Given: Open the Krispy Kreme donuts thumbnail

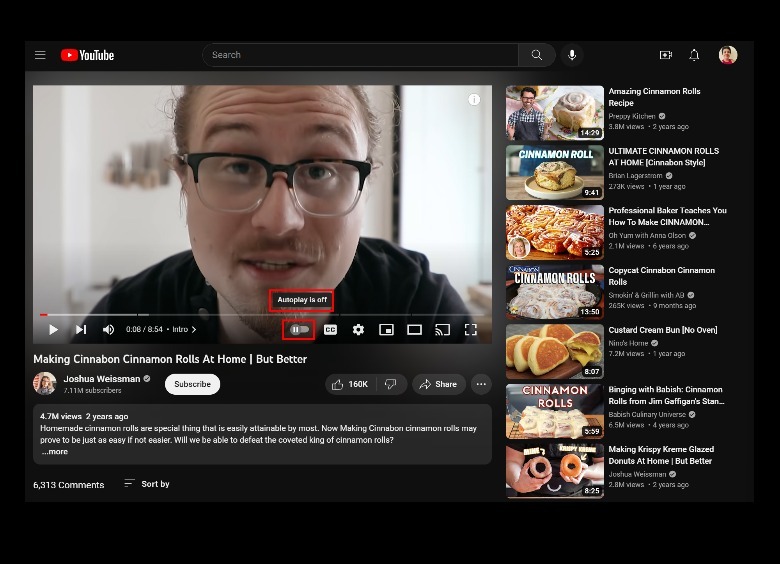Looking at the screenshot, I should (x=555, y=471).
